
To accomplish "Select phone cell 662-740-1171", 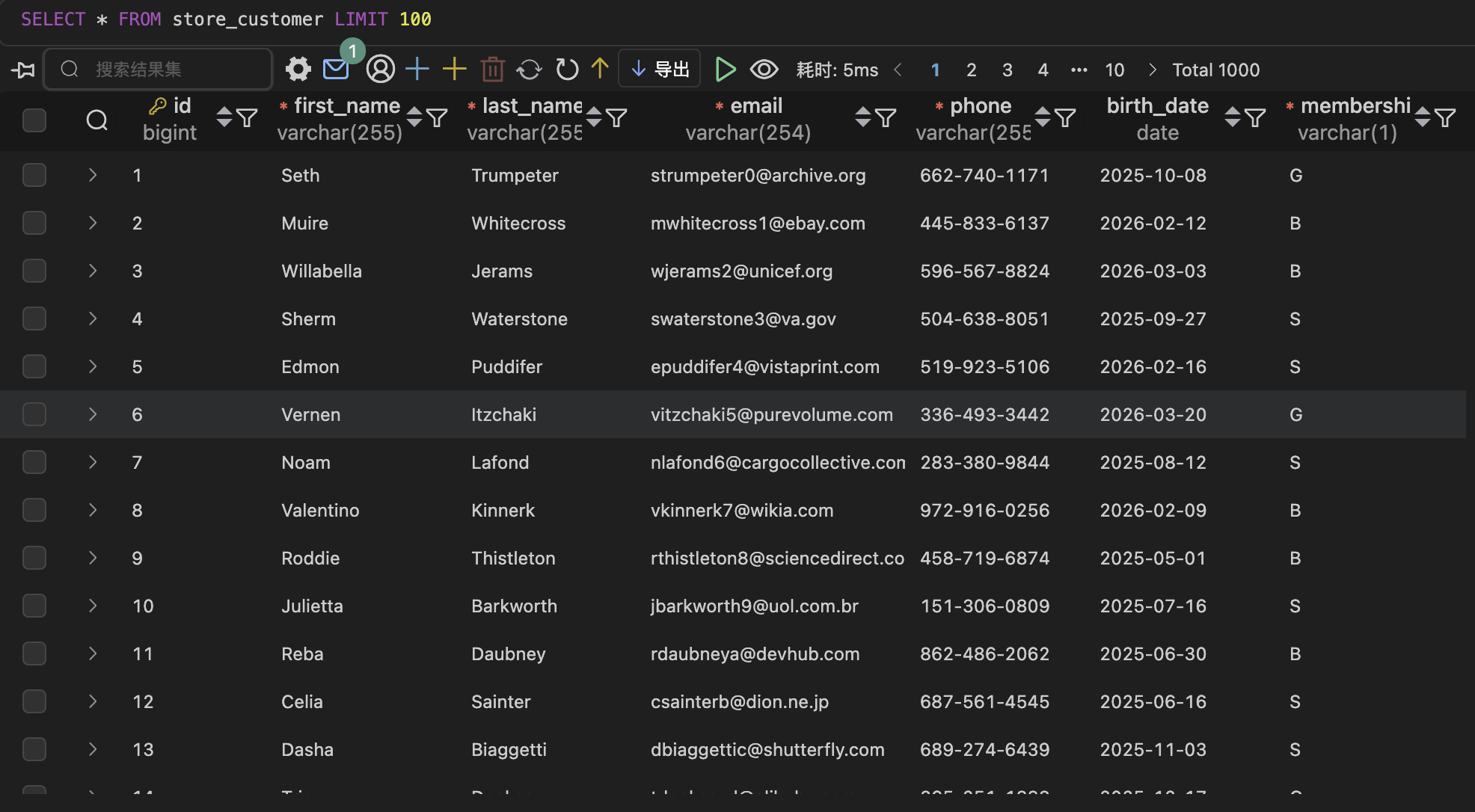I will (984, 175).
